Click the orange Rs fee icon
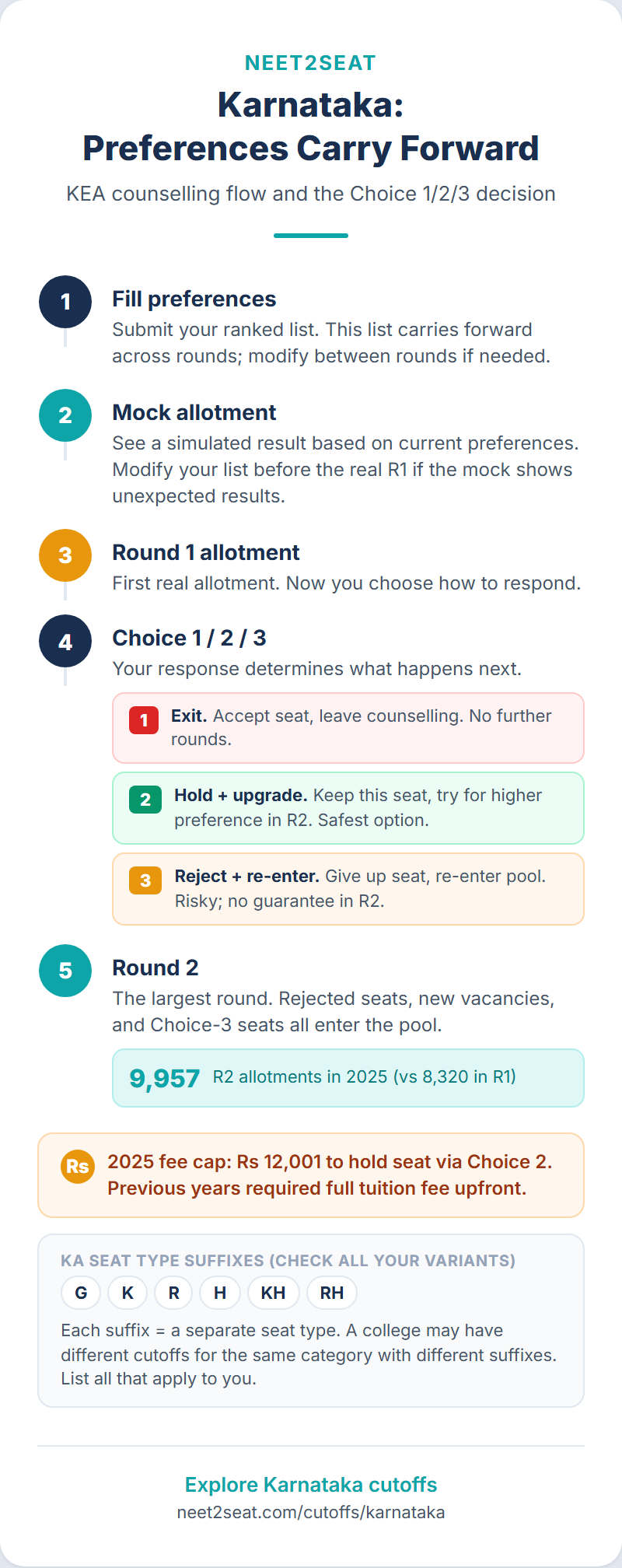This screenshot has width=622, height=1568. coord(78,1167)
